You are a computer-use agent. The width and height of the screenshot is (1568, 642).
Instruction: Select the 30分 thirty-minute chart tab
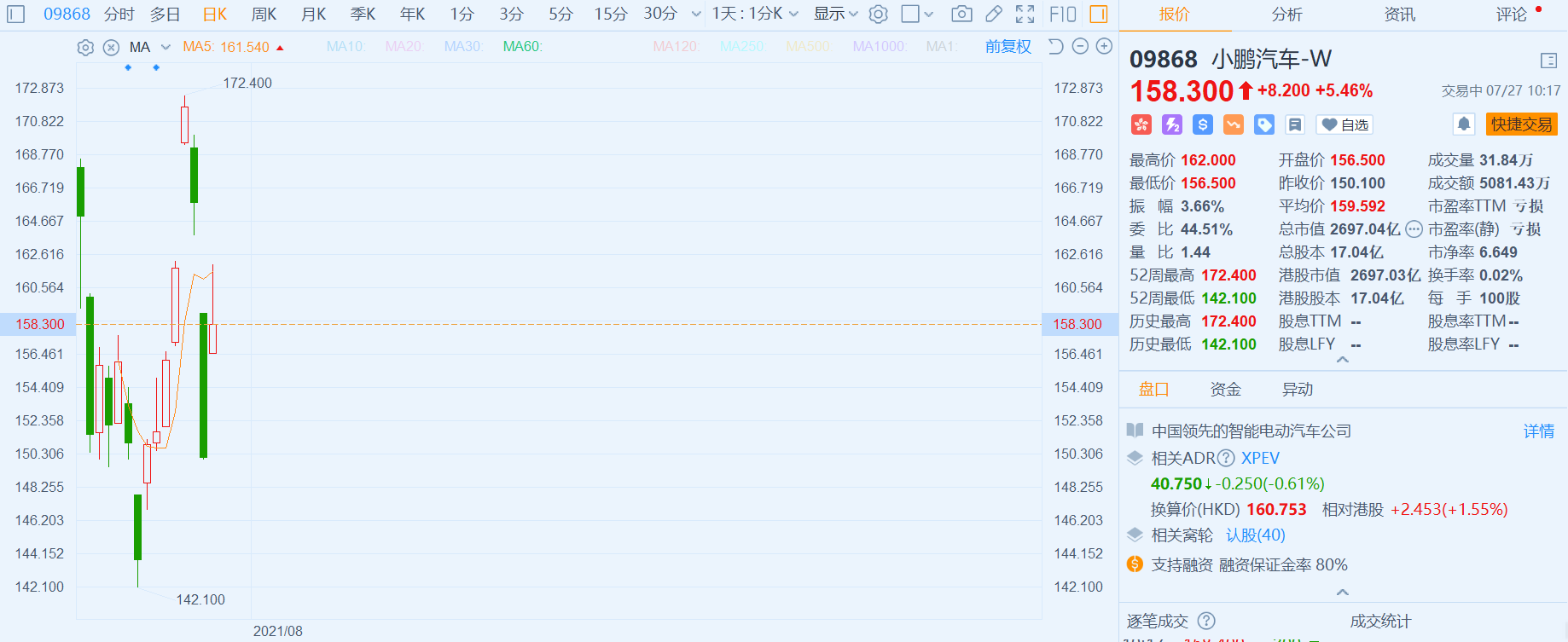(660, 14)
